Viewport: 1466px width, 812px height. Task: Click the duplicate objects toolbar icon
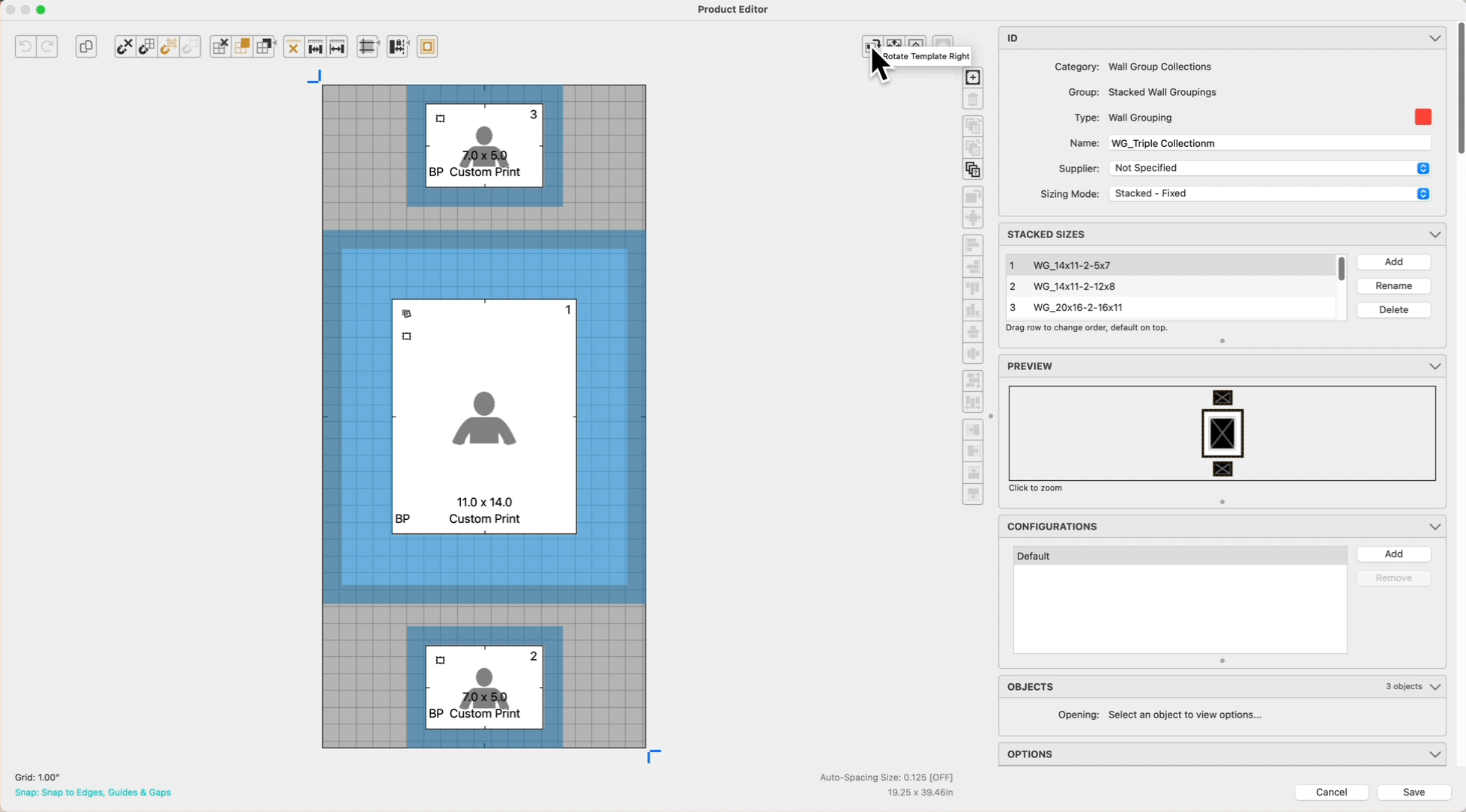pyautogui.click(x=86, y=46)
